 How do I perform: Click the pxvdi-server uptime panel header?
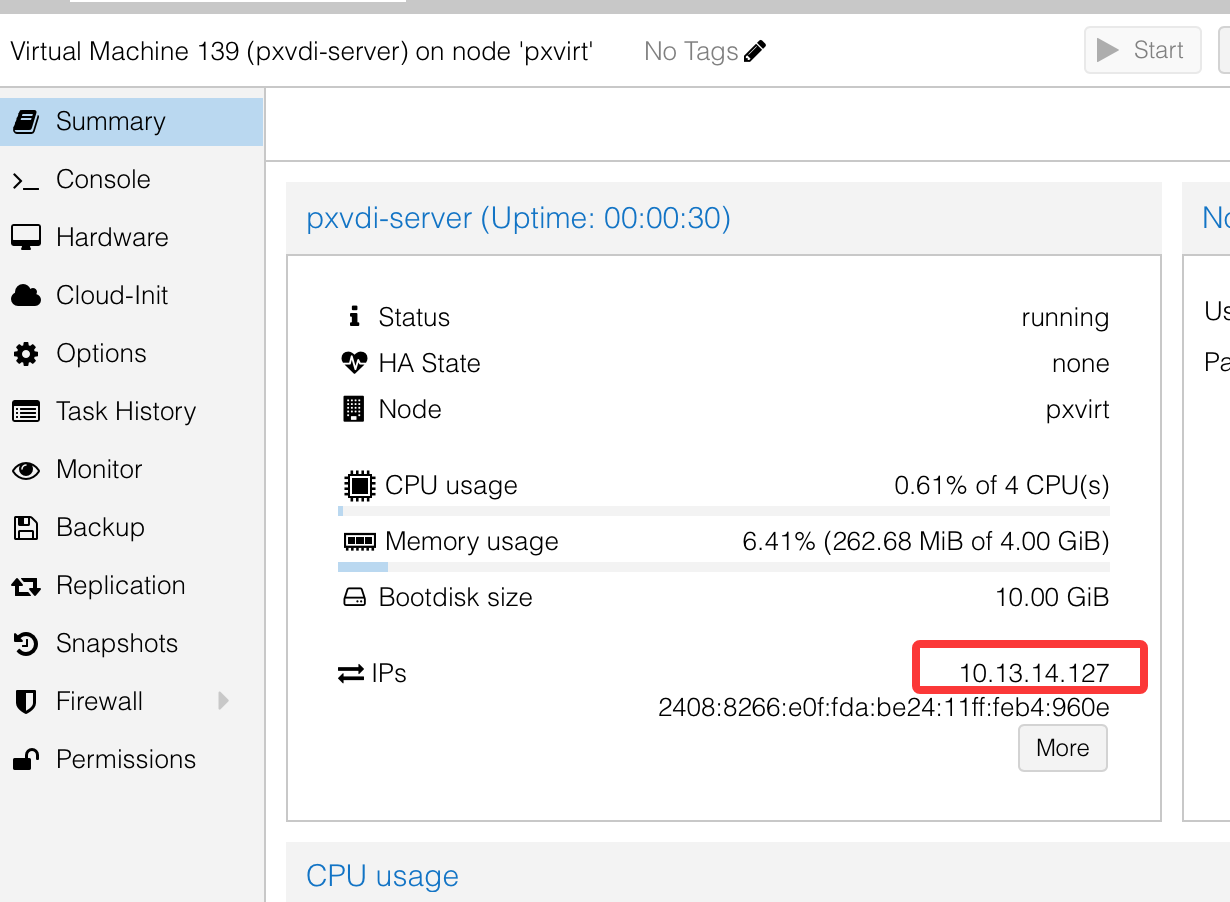click(724, 218)
